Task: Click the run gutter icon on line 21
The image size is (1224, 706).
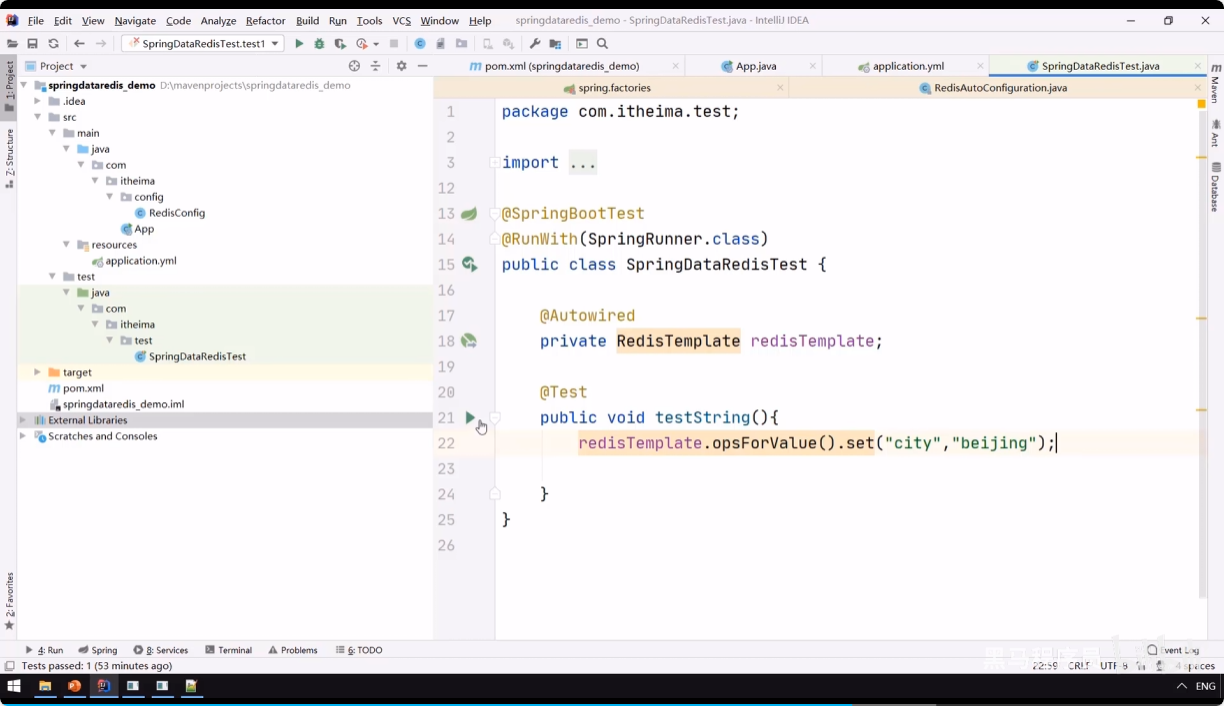Action: (470, 418)
